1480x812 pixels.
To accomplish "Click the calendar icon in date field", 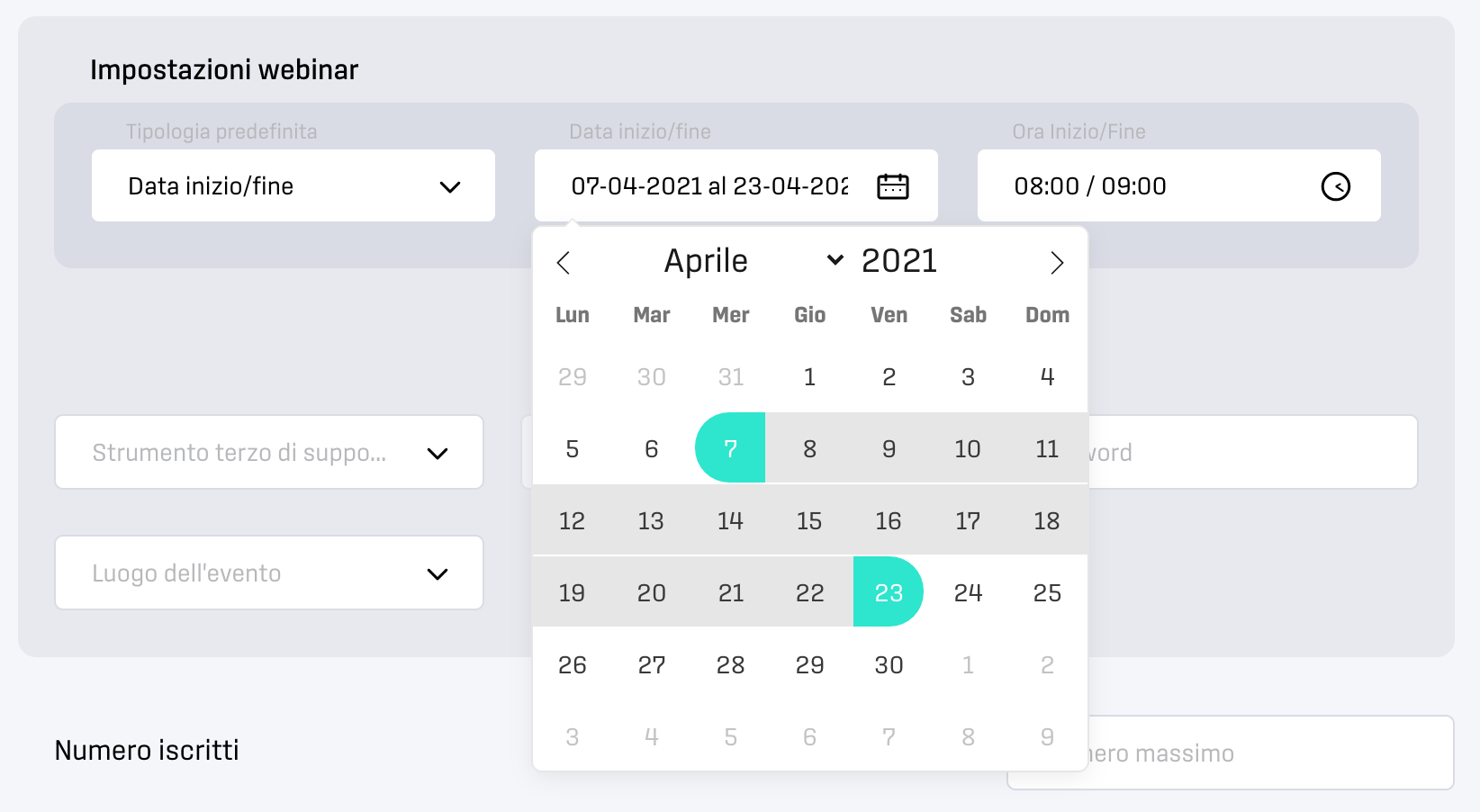I will point(892,186).
